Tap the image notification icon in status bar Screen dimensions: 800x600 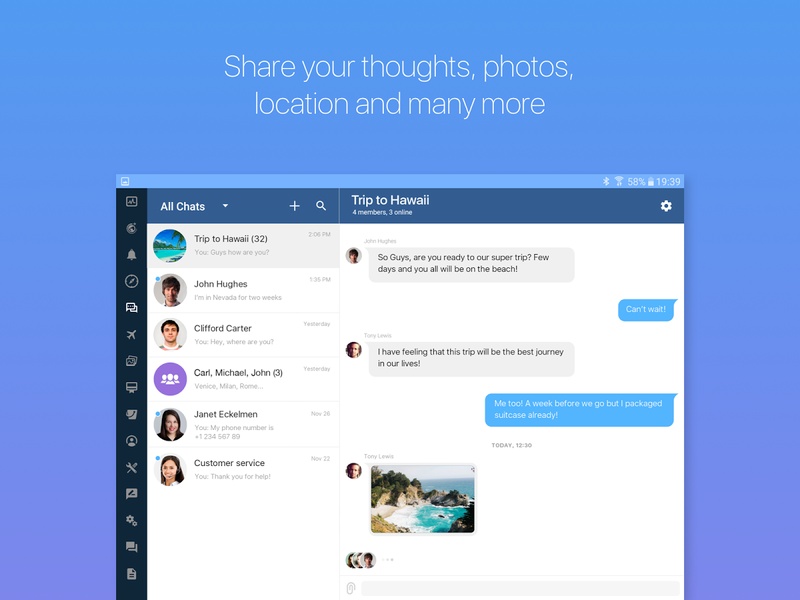125,181
